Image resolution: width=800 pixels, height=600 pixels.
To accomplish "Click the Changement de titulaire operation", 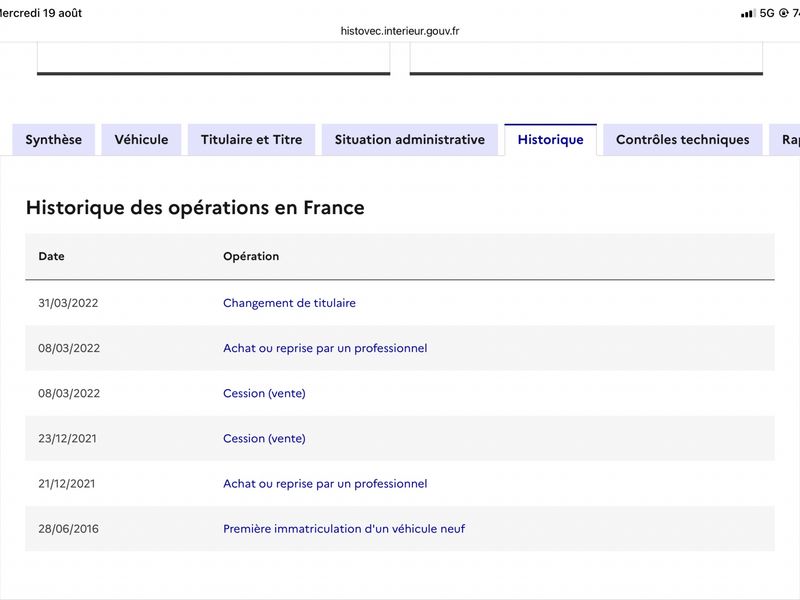I will point(289,303).
